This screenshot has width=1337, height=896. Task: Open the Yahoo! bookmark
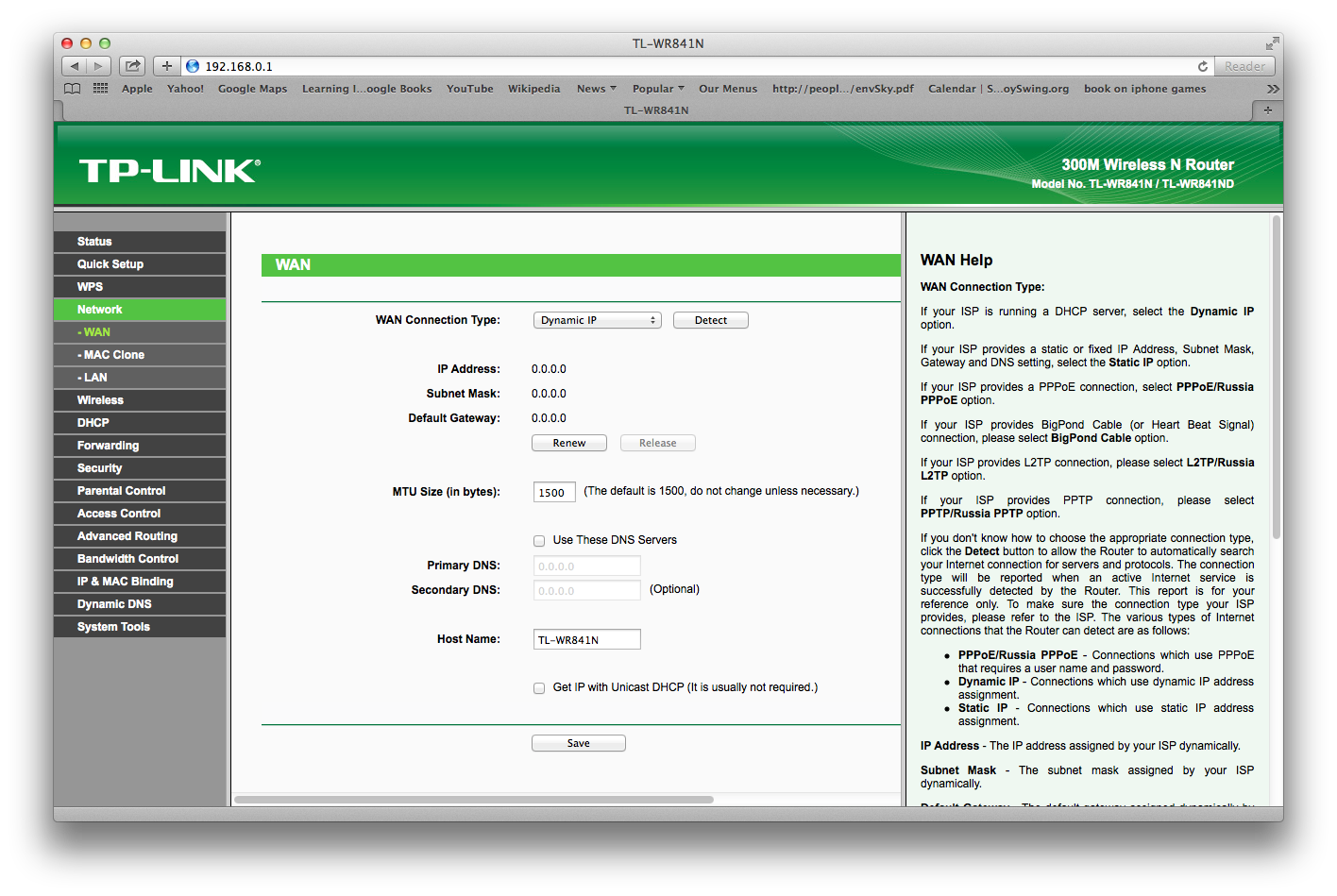pyautogui.click(x=185, y=89)
